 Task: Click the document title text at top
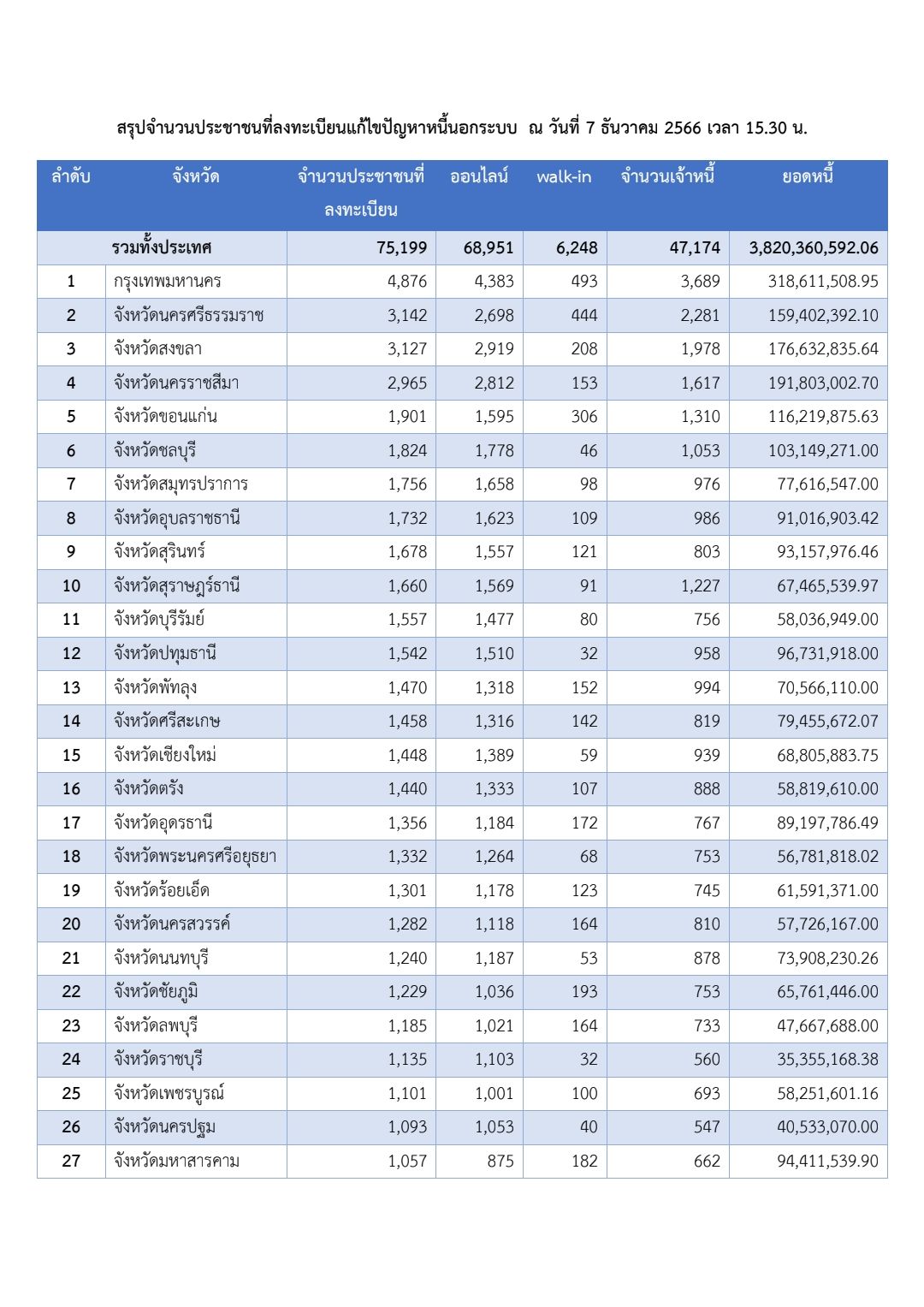click(x=462, y=128)
